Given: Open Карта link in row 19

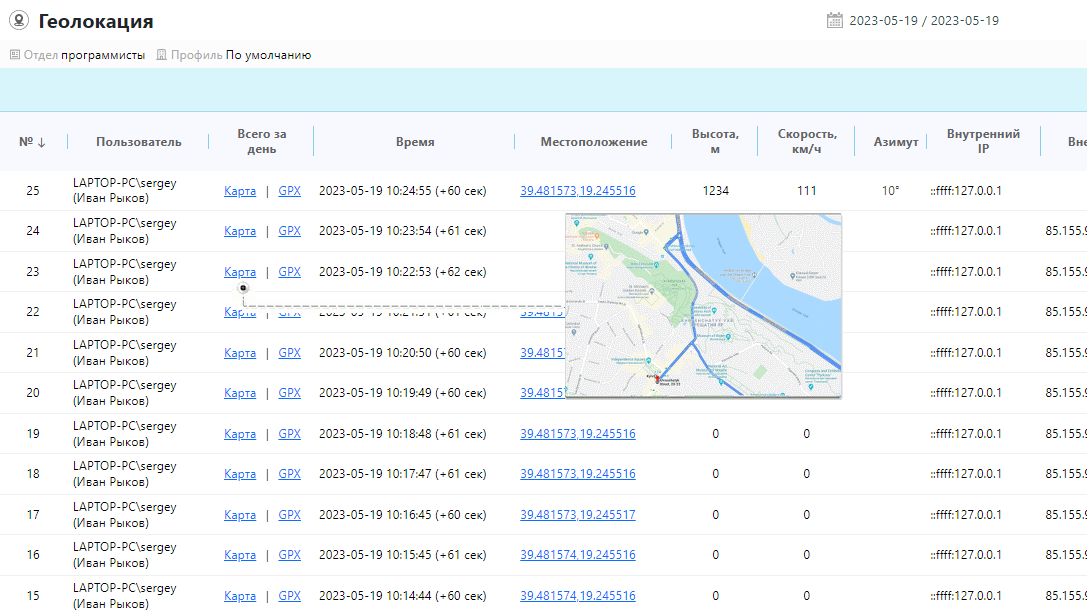Looking at the screenshot, I should click(x=240, y=434).
